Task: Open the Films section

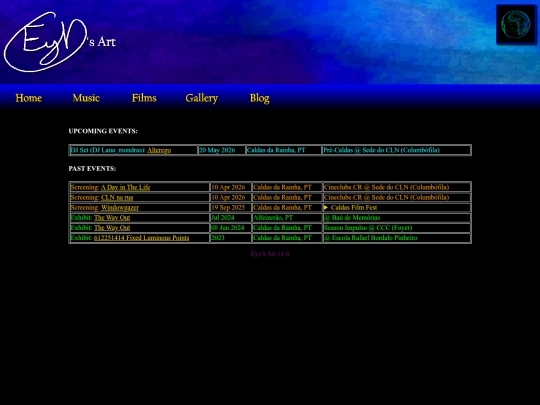Action: (144, 98)
